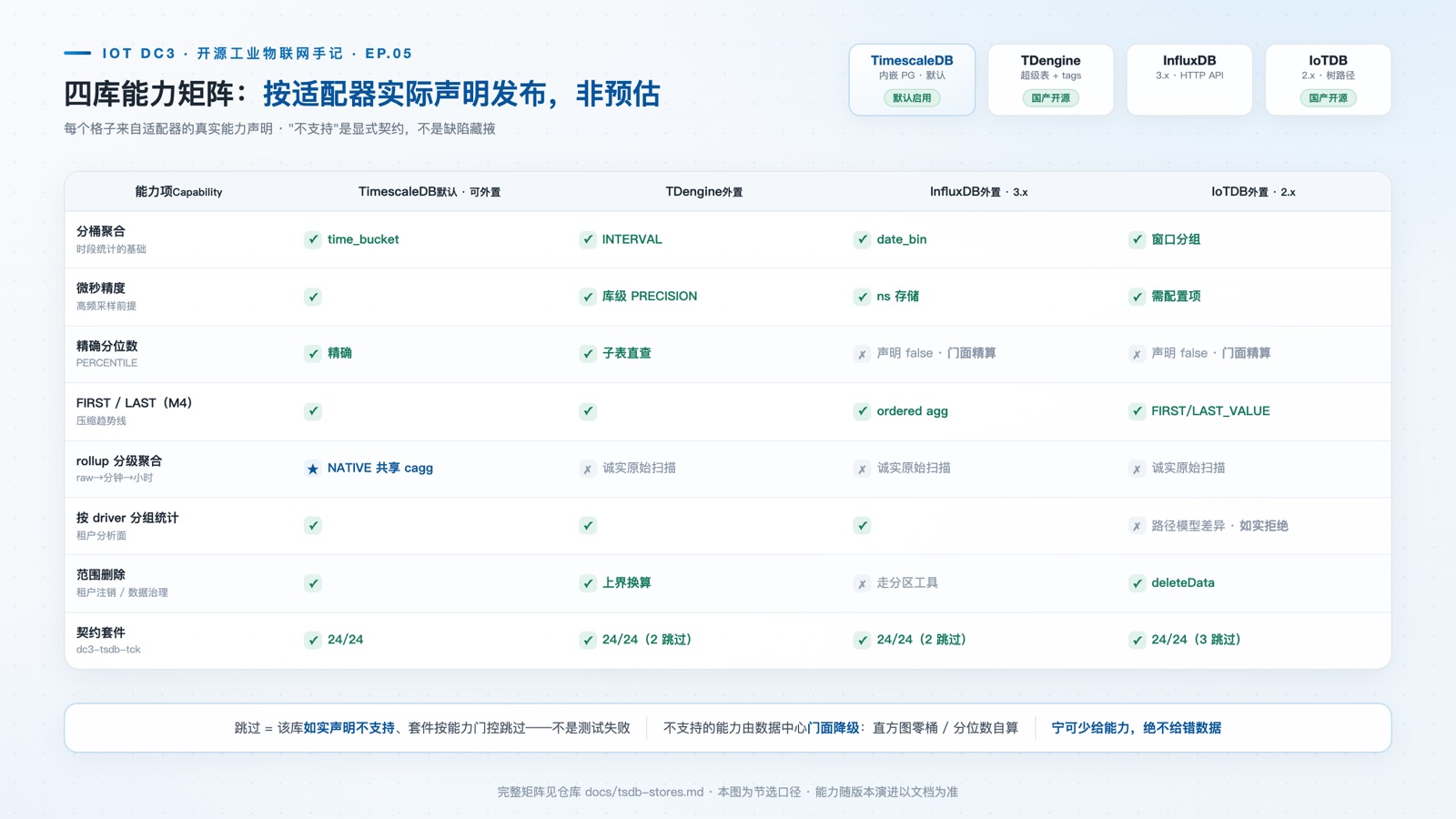The image size is (1456, 819).
Task: Click check icon next to TDengine 24/24 (2 跳过)
Action: (x=588, y=640)
